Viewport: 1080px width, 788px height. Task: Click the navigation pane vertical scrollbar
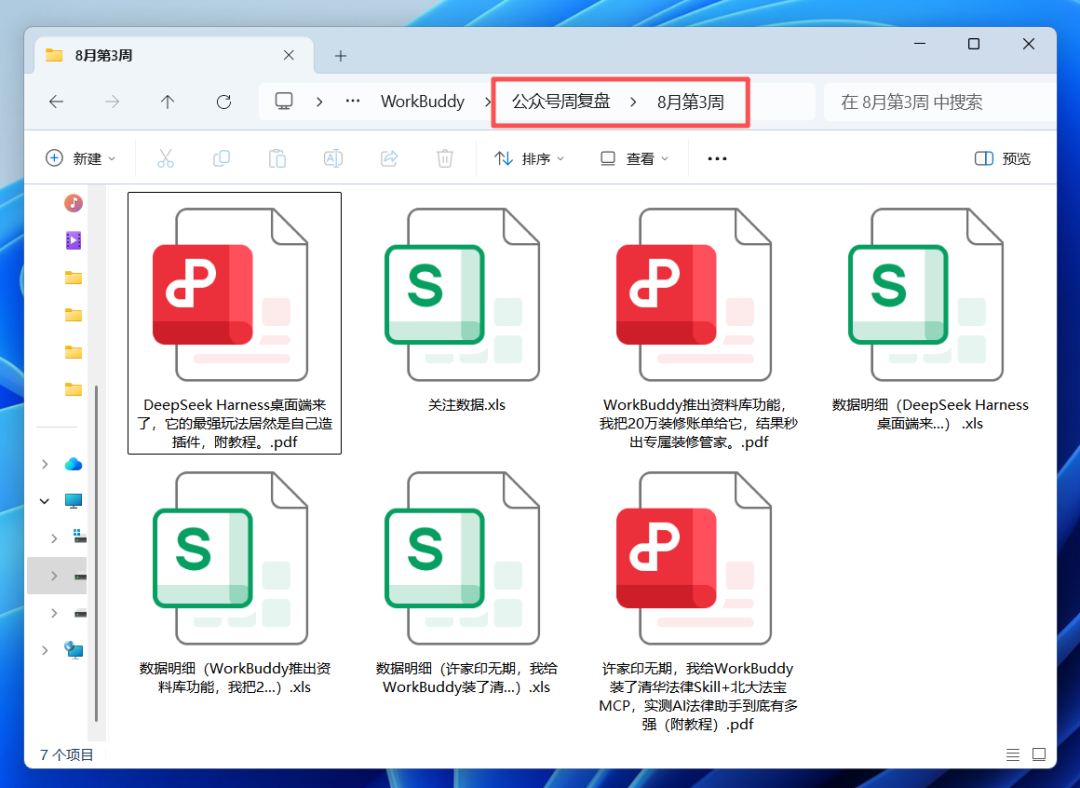(96, 553)
